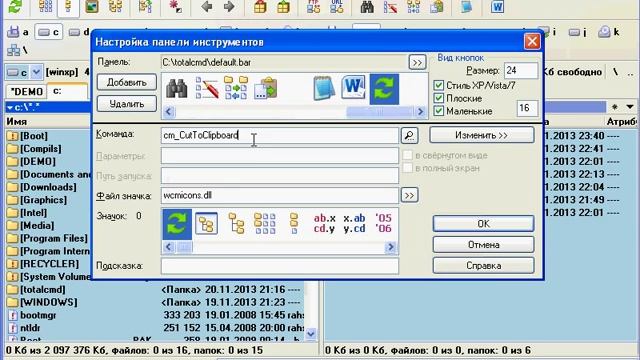Click the right arrow of the preview strip scrollbar

click(x=420, y=111)
